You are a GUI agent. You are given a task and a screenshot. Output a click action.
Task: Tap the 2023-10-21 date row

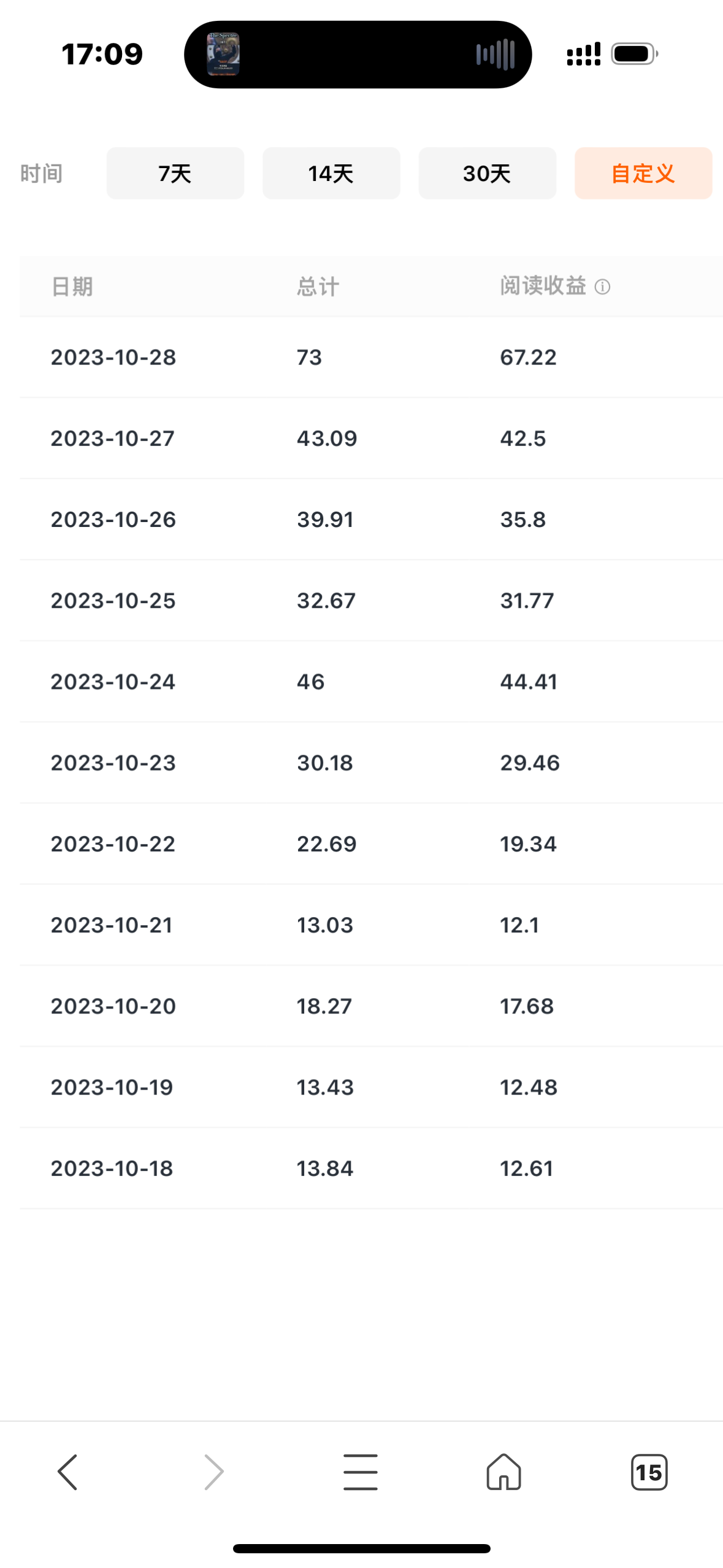(x=371, y=924)
